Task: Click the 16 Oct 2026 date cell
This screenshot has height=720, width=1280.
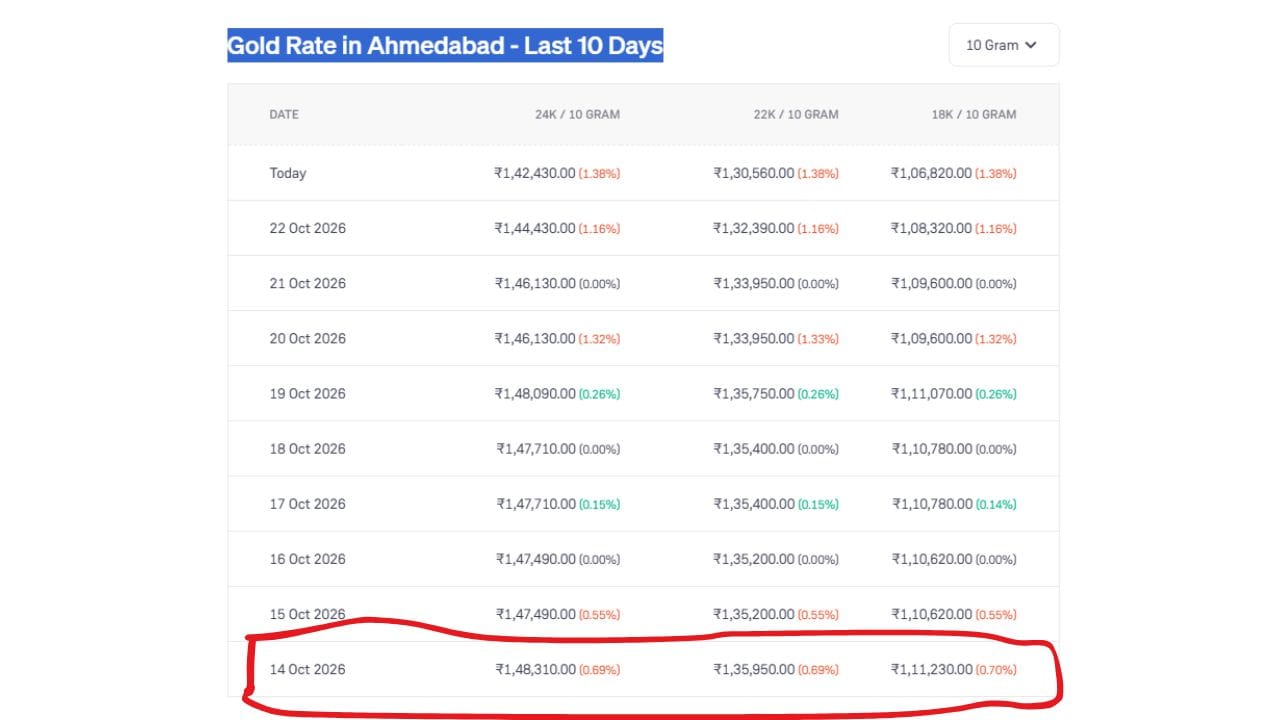Action: pos(308,559)
